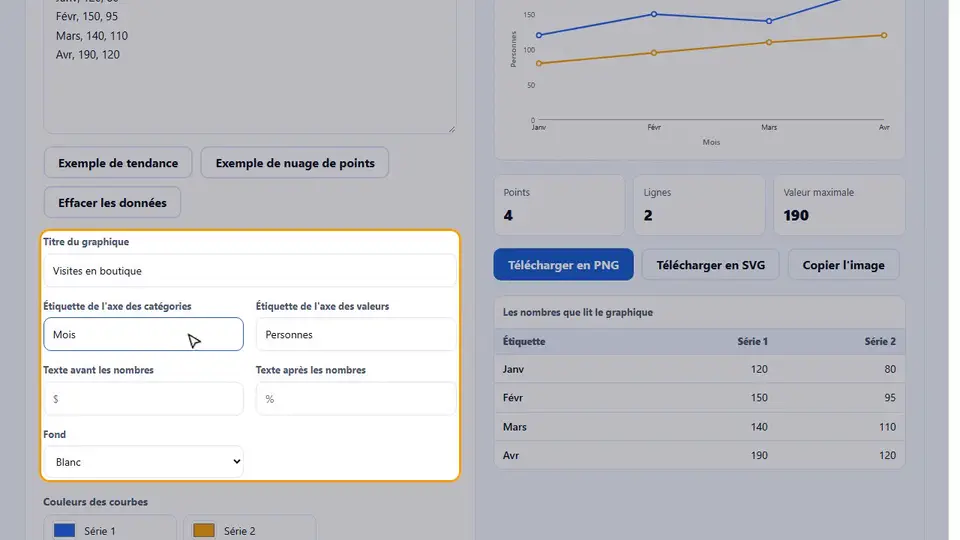Click the blue data point above Févr
Screen dimensions: 960x540
point(654,14)
